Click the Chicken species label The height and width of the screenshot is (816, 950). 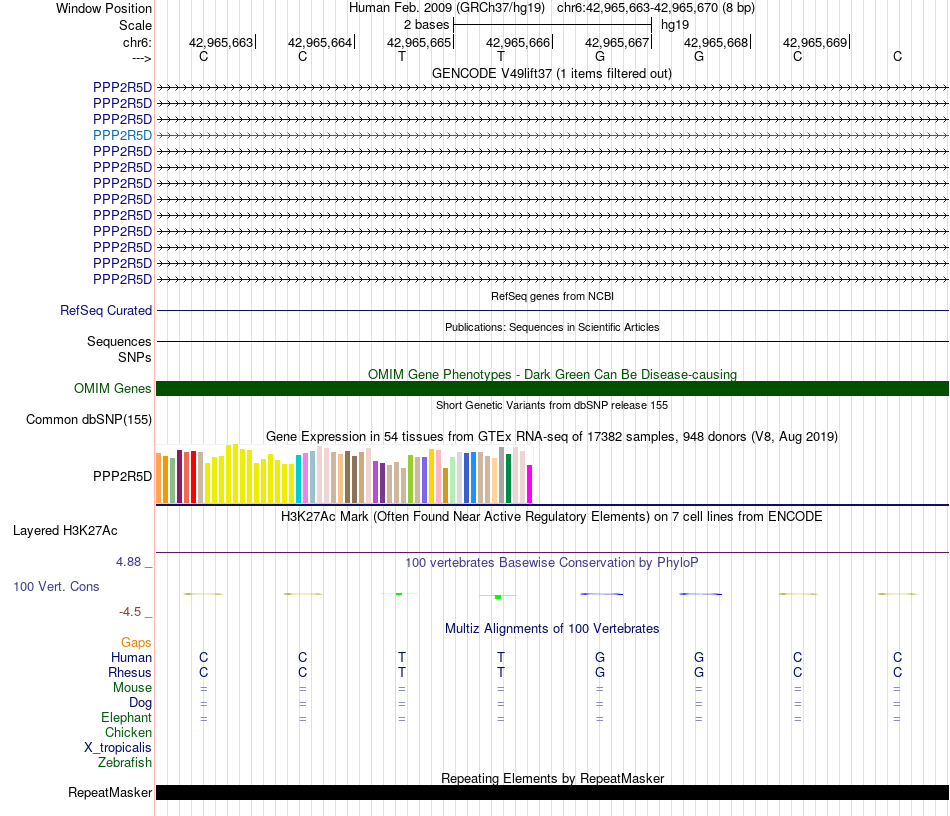click(x=128, y=732)
